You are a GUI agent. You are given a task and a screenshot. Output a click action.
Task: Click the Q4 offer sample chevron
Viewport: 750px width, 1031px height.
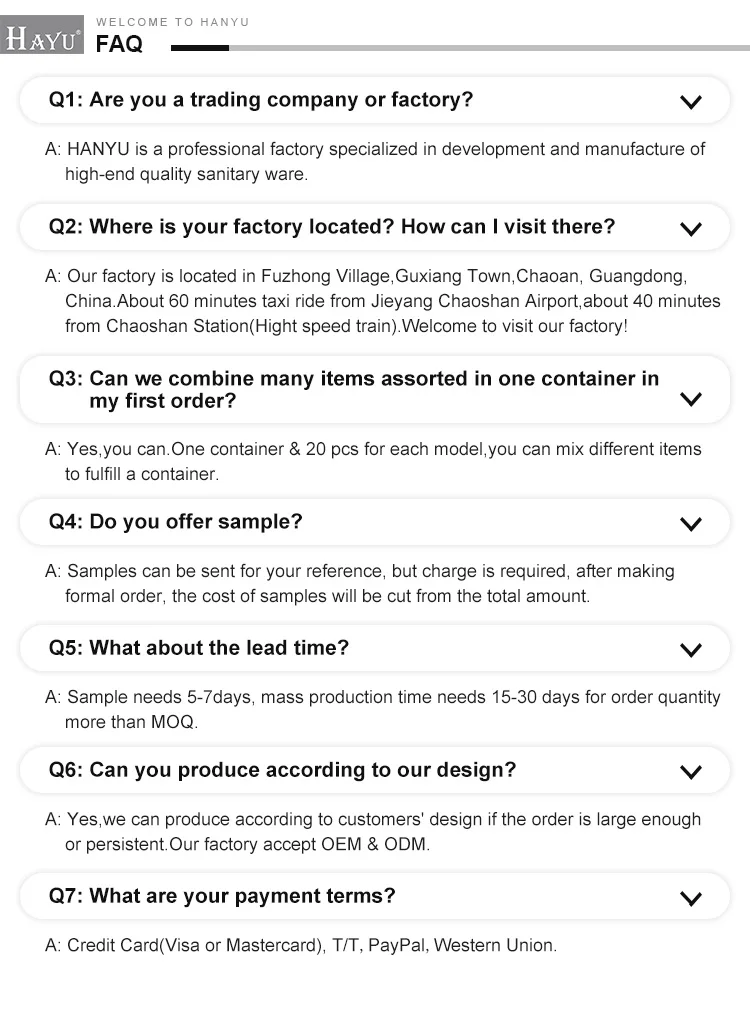coord(691,524)
